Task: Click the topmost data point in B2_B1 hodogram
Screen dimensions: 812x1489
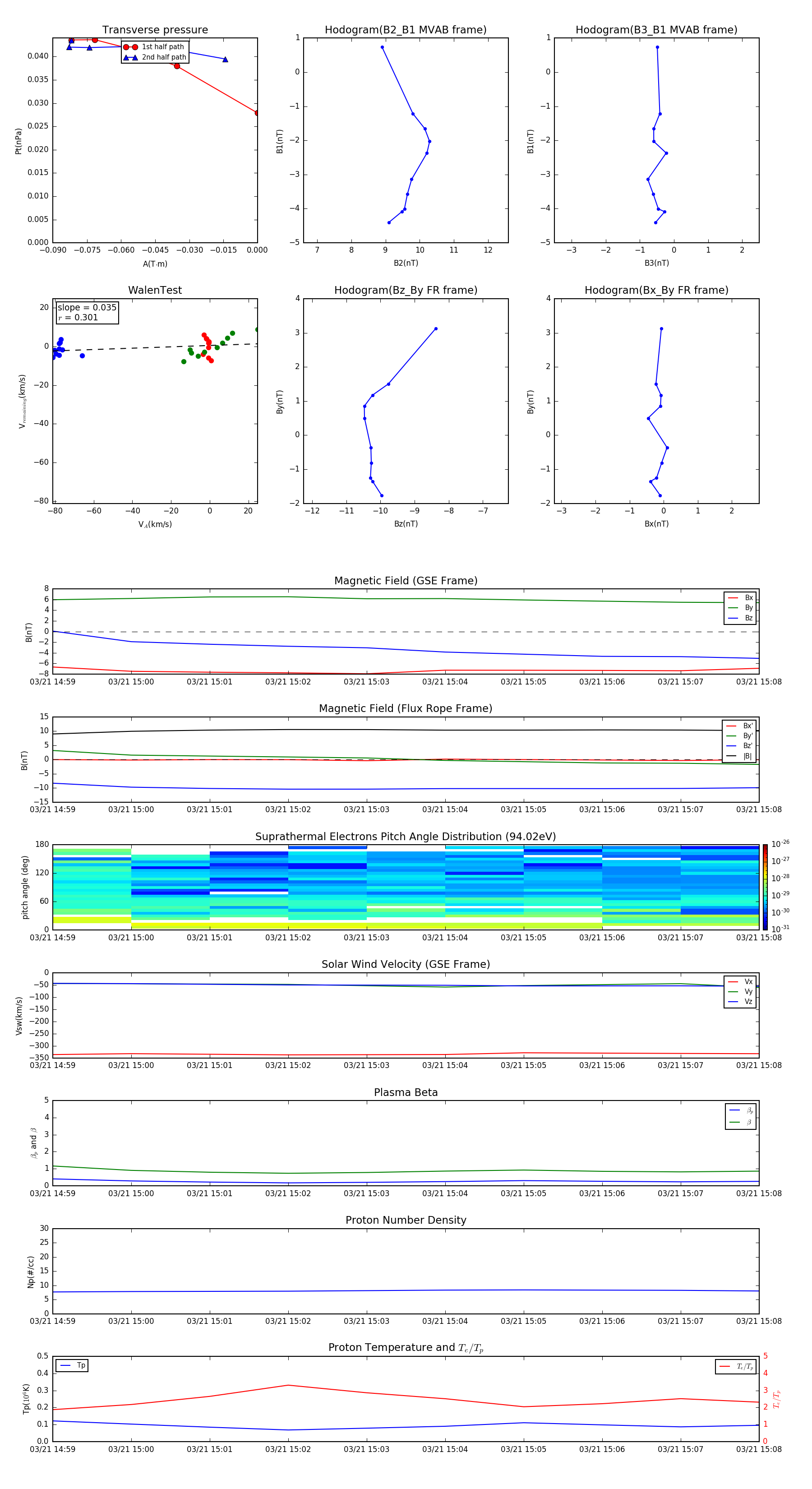Action: 382,47
